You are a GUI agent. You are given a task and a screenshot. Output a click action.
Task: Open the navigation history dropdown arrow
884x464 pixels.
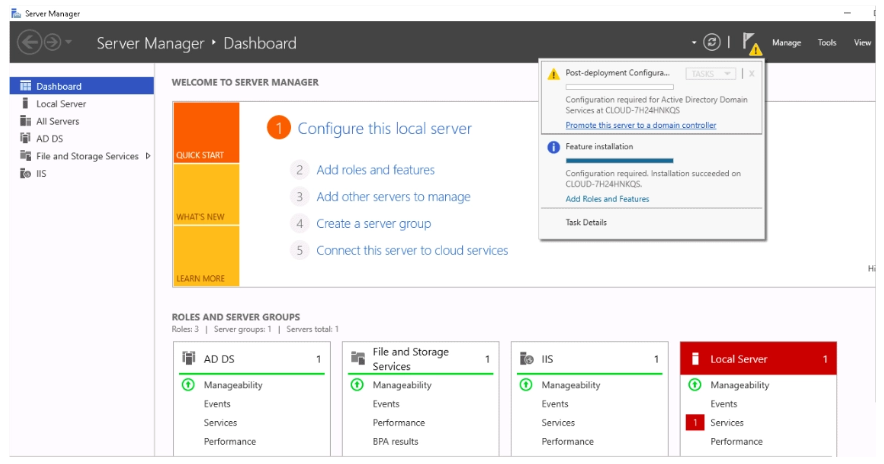[x=69, y=42]
